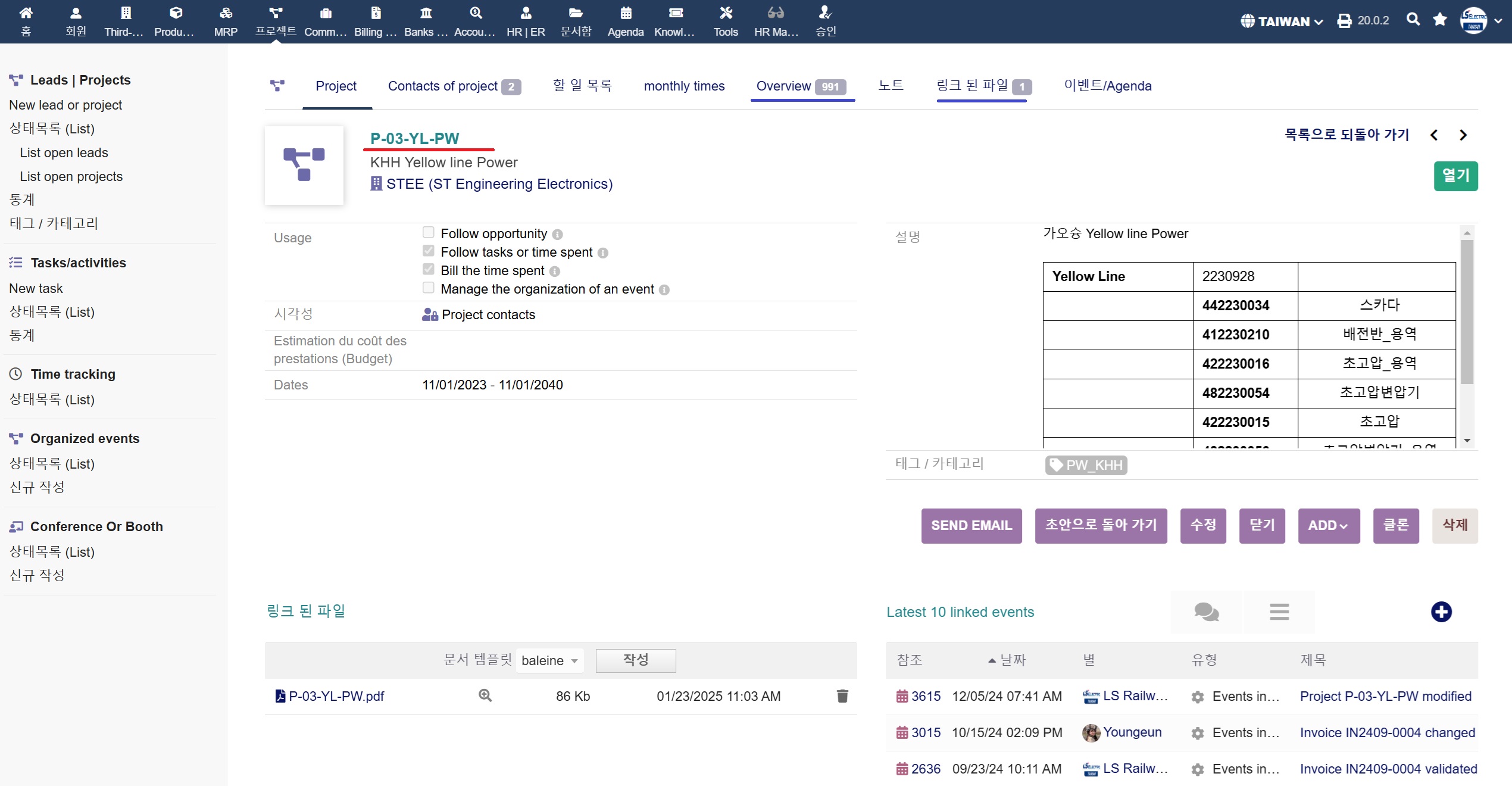This screenshot has width=1512, height=786.
Task: Expand the ADD button dropdown
Action: point(1328,525)
